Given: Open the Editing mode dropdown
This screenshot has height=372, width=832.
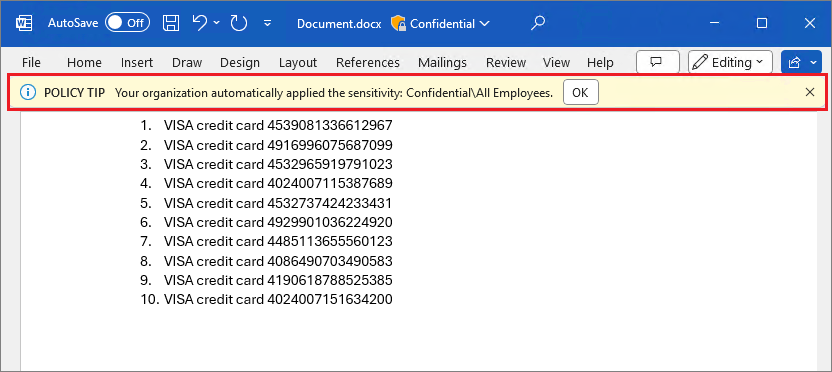Looking at the screenshot, I should (730, 62).
